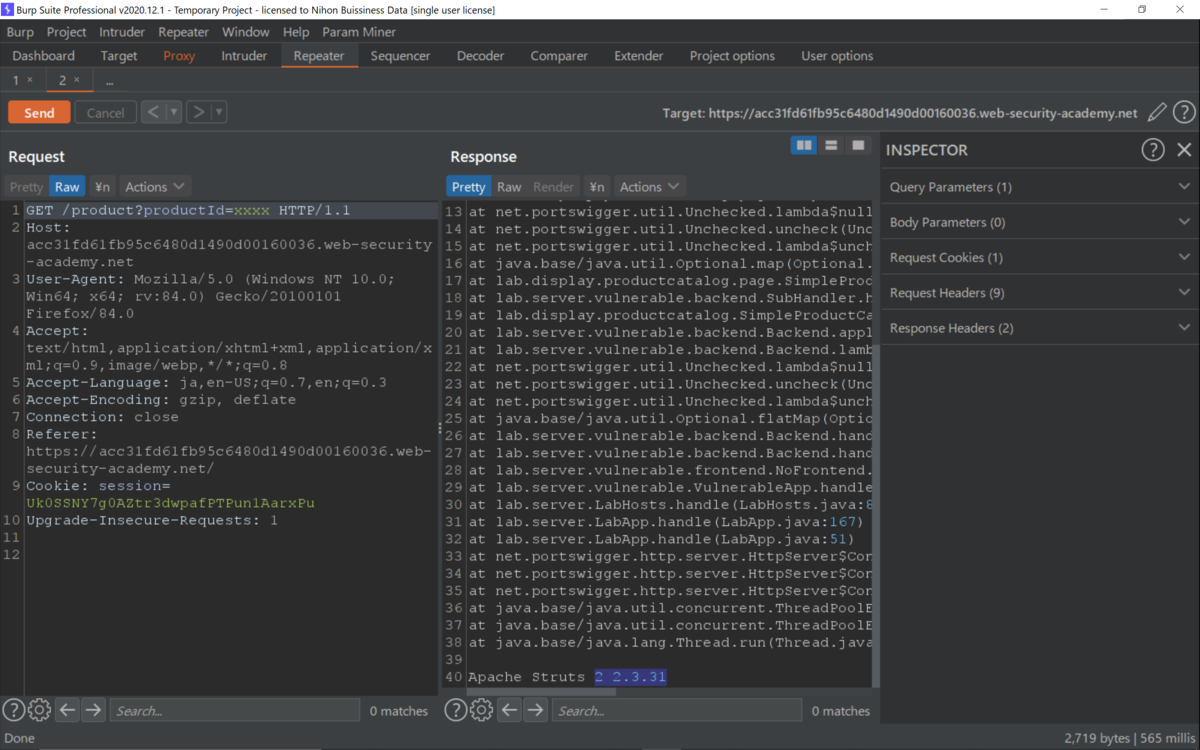The width and height of the screenshot is (1200, 750).
Task: Jump to next match in Request search
Action: point(93,710)
